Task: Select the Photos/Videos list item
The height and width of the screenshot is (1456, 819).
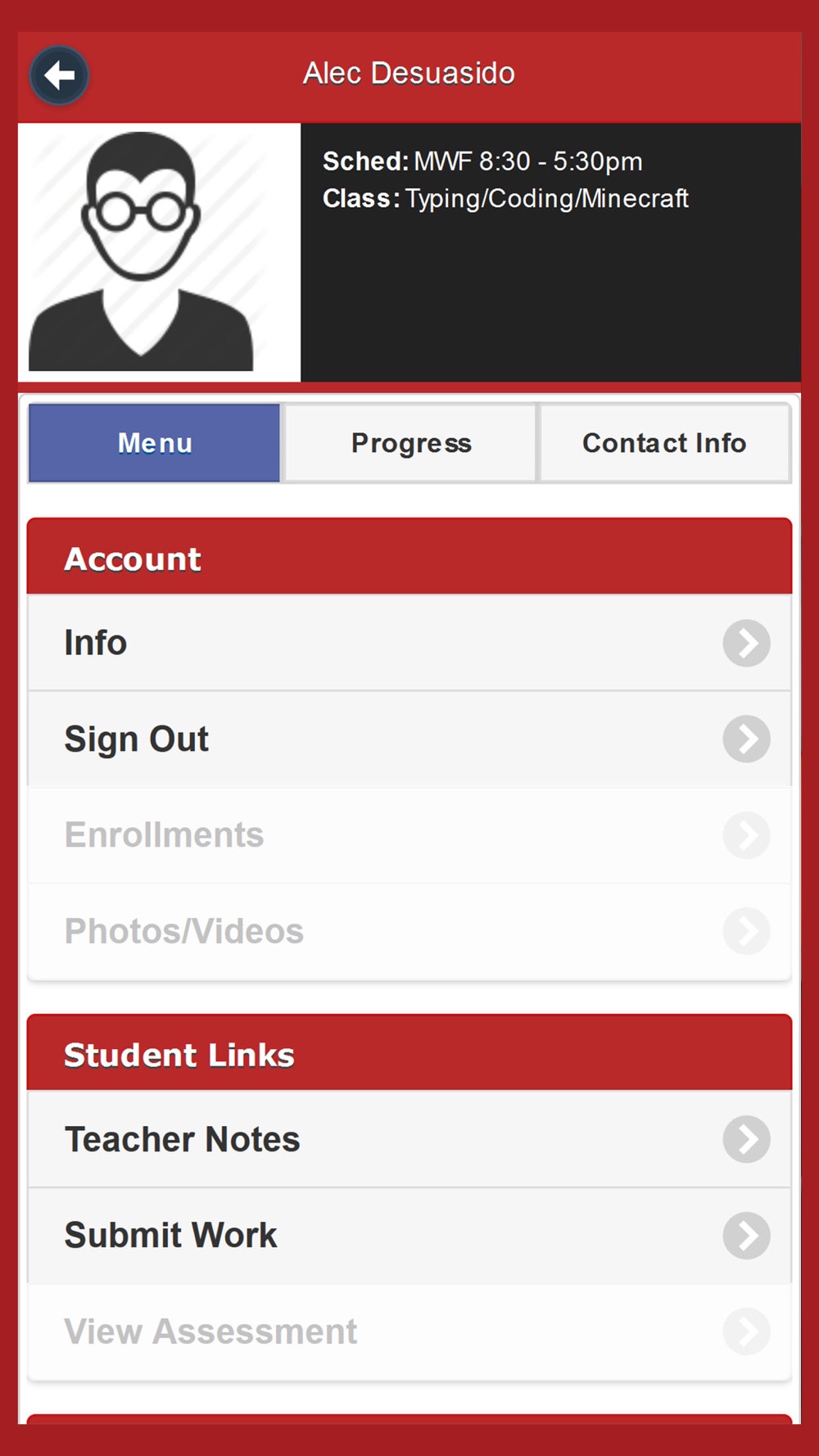Action: tap(409, 931)
